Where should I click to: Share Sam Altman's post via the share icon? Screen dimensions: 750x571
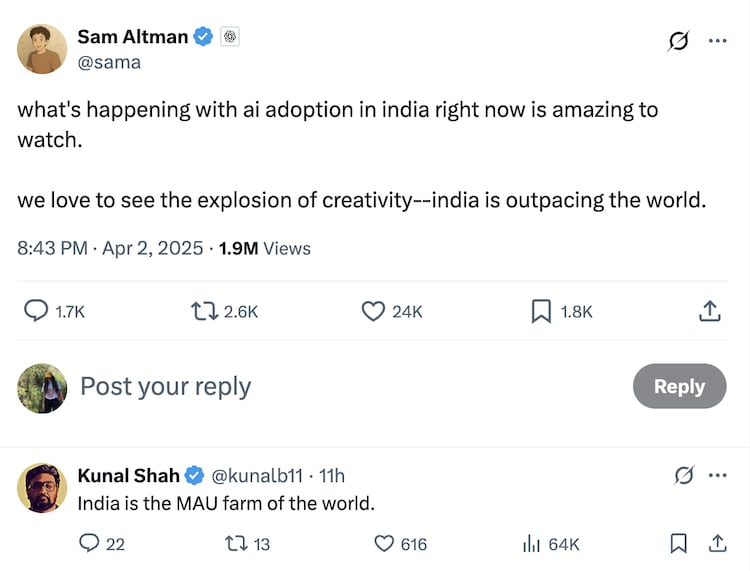pos(708,312)
